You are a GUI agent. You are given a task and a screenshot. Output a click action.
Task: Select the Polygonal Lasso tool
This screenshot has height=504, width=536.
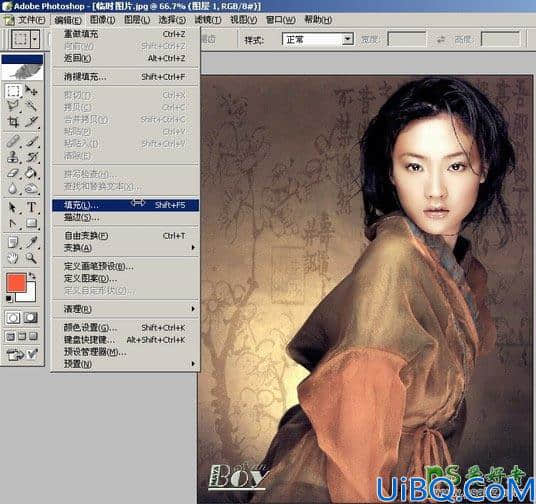[x=13, y=106]
